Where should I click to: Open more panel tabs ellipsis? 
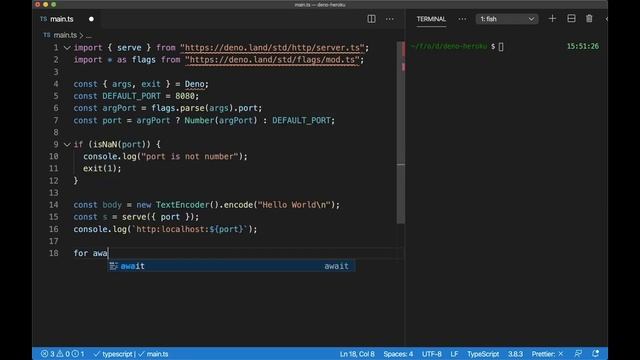coord(462,19)
